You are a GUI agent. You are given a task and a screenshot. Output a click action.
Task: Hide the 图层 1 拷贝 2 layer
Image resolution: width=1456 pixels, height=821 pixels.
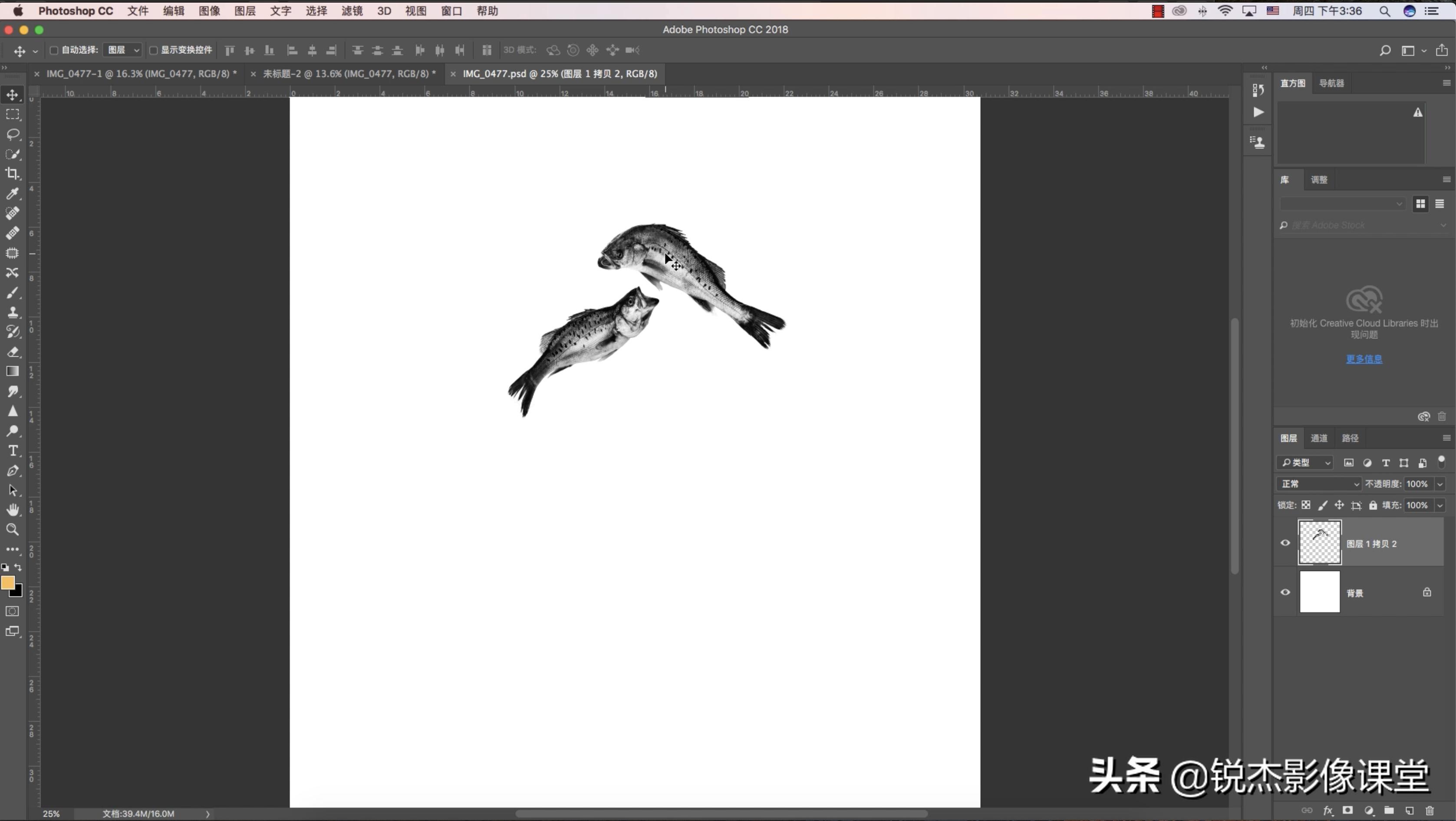point(1285,543)
